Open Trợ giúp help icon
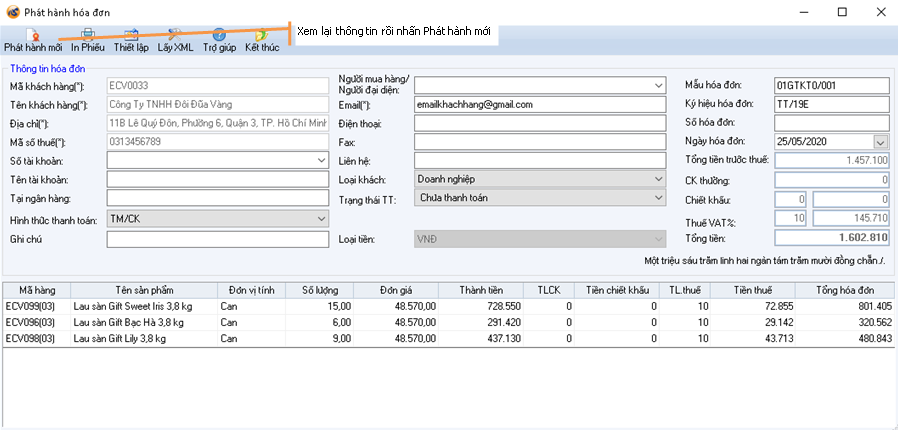Image resolution: width=898 pixels, height=430 pixels. point(219,35)
